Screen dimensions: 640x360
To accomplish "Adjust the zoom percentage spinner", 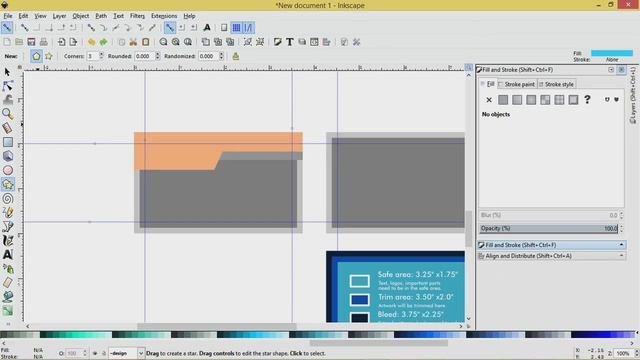I will point(637,353).
